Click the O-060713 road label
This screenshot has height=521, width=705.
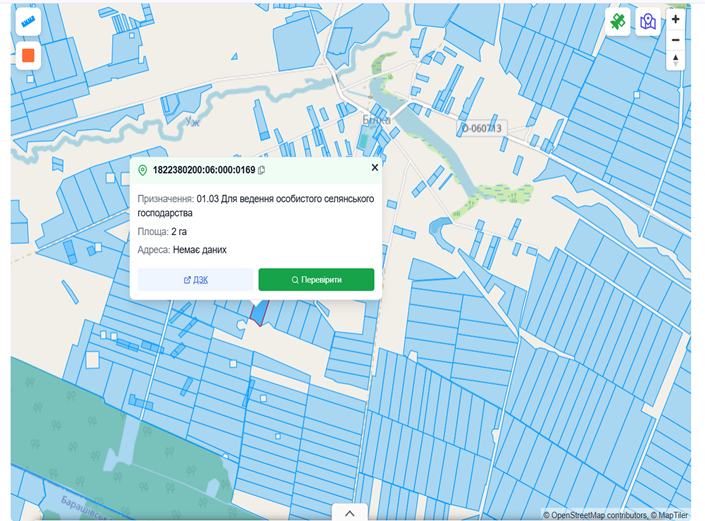(x=482, y=129)
